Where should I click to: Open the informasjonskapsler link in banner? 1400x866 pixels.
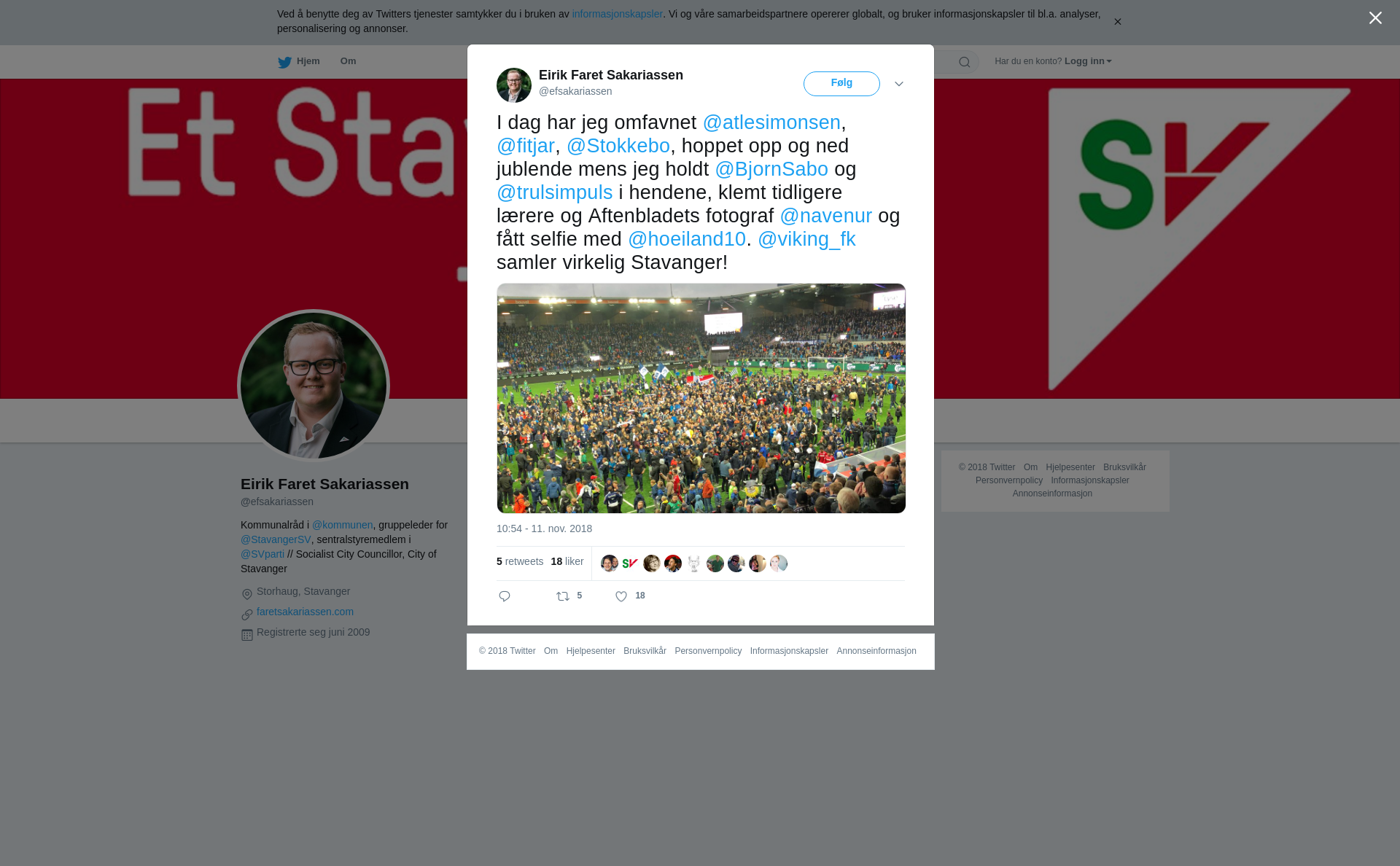(x=617, y=14)
